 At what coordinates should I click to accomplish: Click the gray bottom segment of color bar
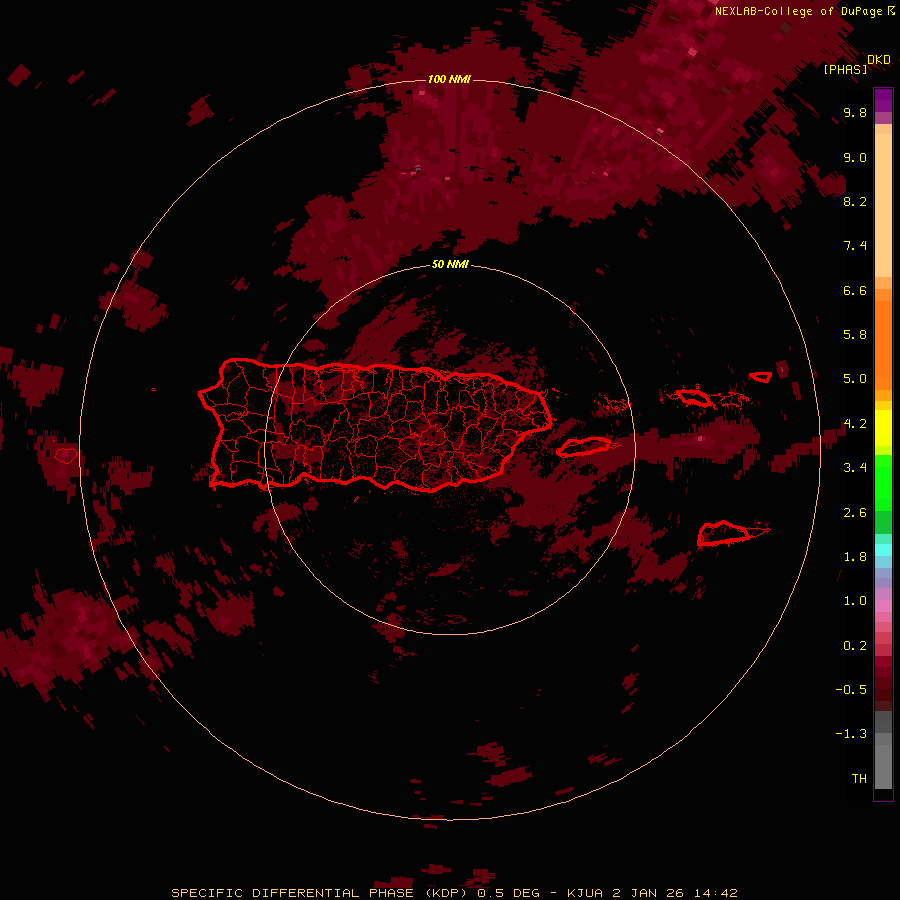883,763
